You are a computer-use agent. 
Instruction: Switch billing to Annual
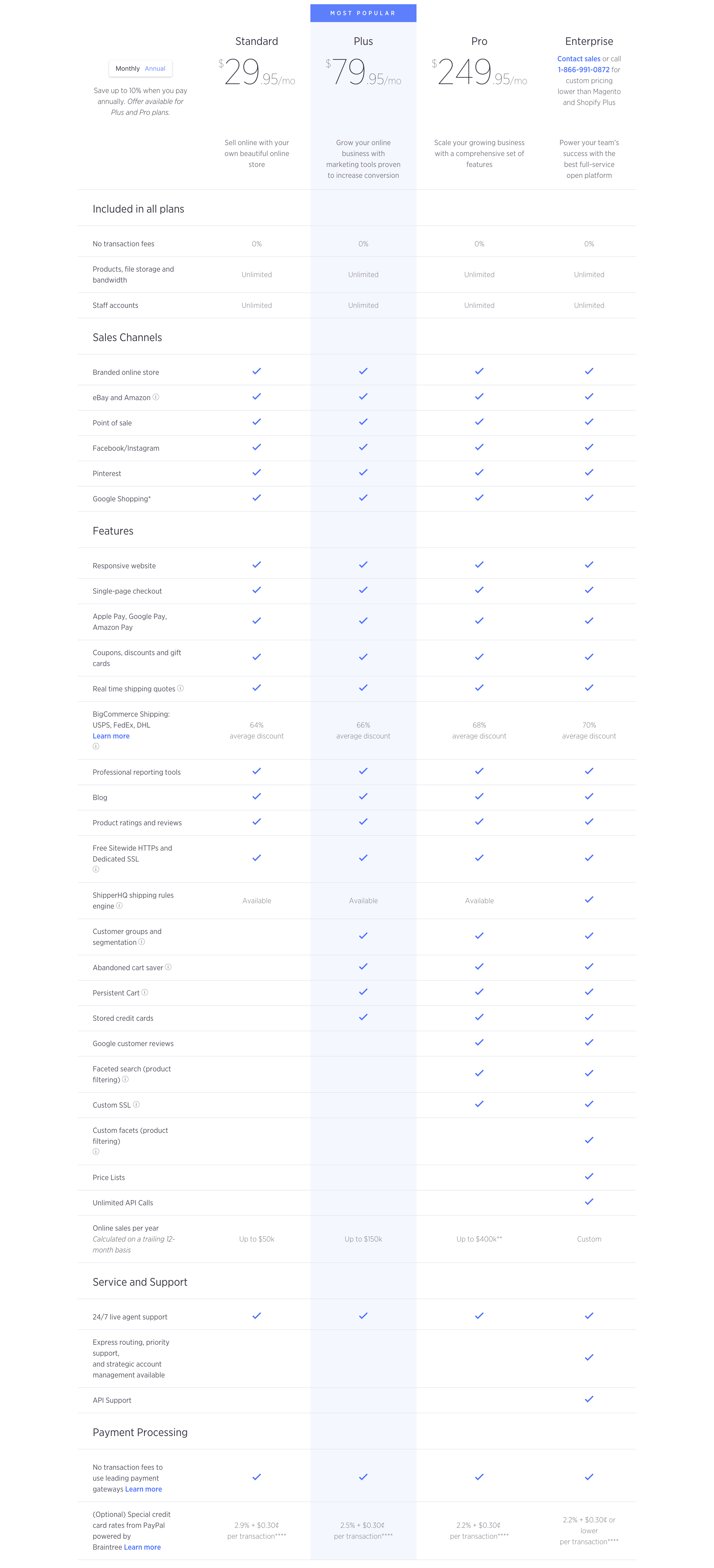(x=155, y=69)
